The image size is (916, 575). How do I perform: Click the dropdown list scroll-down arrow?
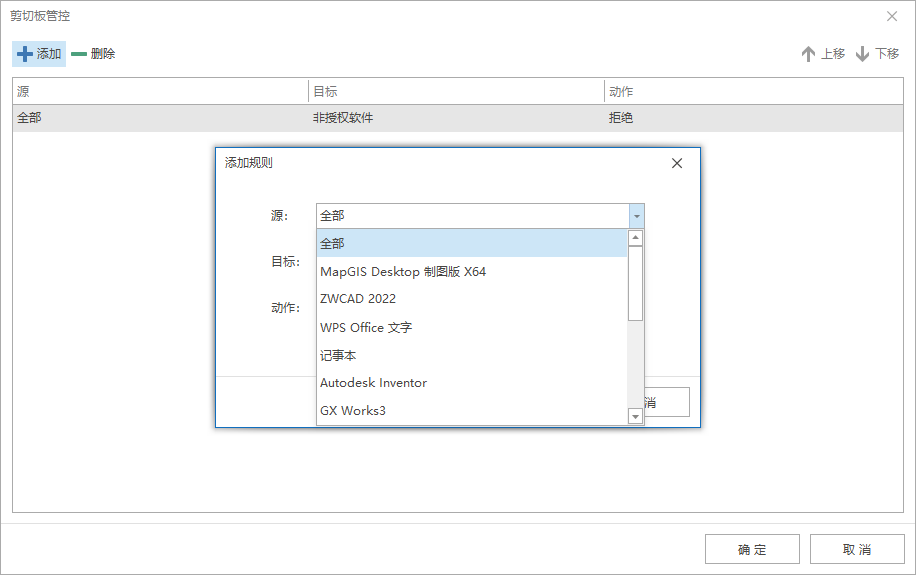pyautogui.click(x=636, y=417)
